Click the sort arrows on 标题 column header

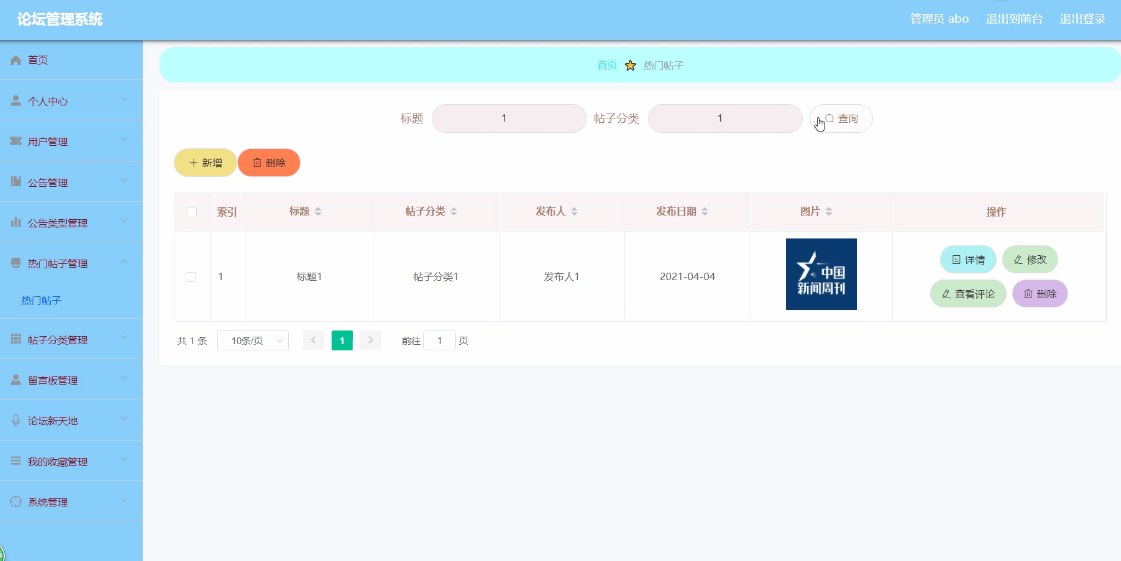pyautogui.click(x=318, y=212)
